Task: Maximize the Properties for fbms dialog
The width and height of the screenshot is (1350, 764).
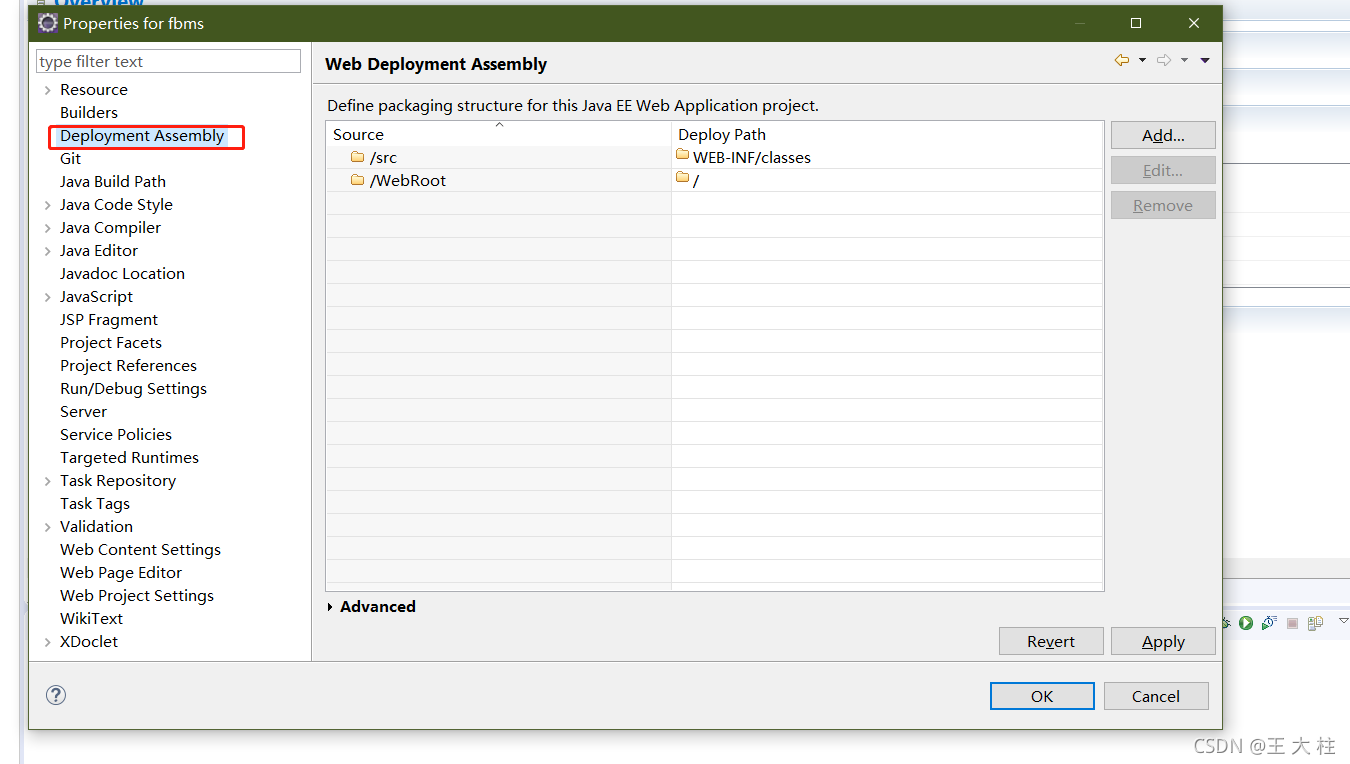Action: pos(1136,23)
